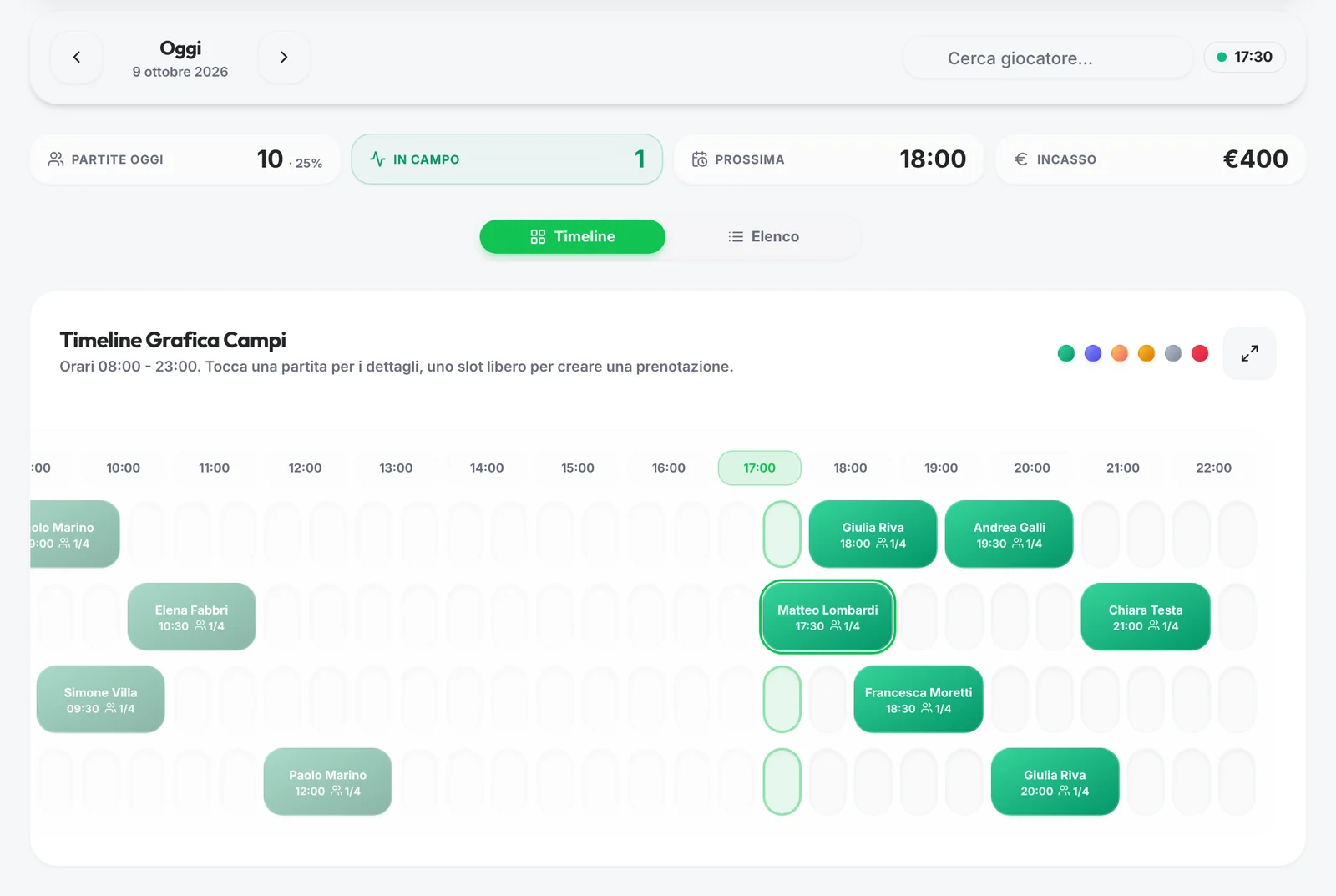Open Paolo Marino 12:00 match
The image size is (1336, 896).
(x=327, y=782)
